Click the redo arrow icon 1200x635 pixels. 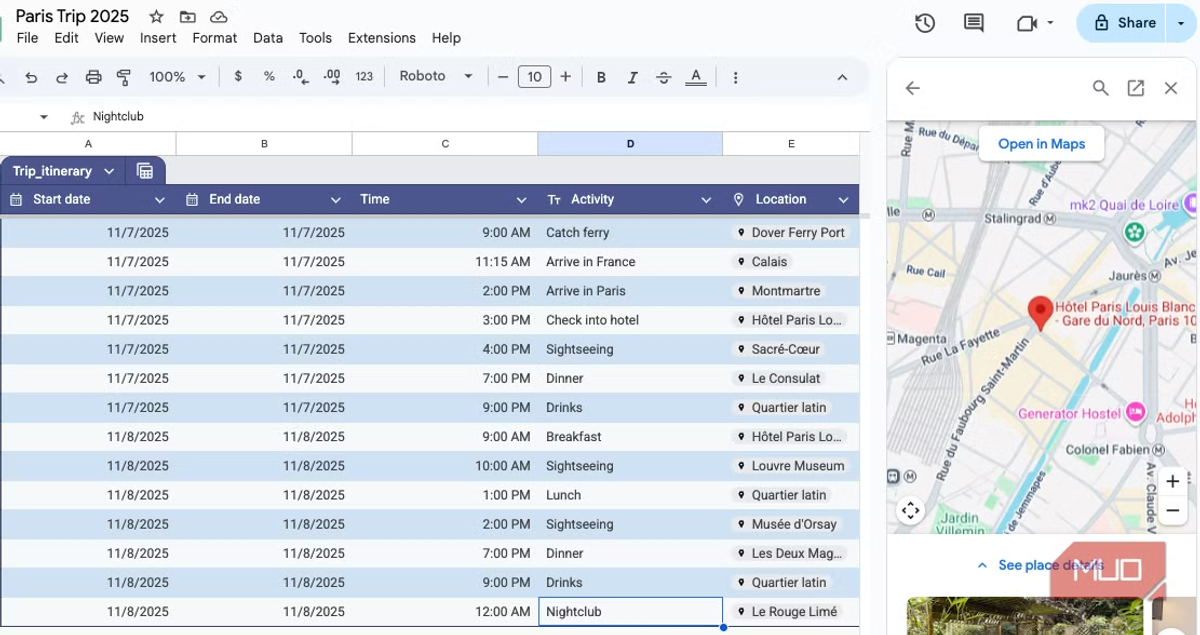click(x=62, y=77)
